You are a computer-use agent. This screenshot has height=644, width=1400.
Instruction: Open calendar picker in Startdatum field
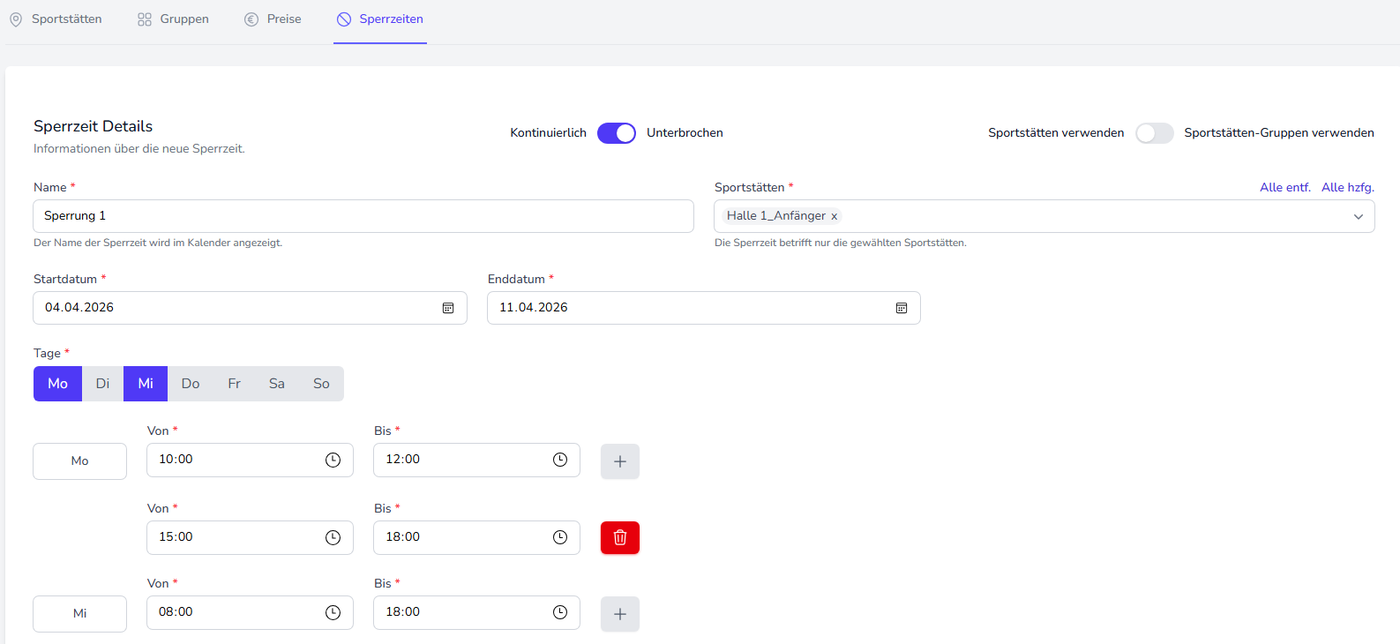(448, 308)
